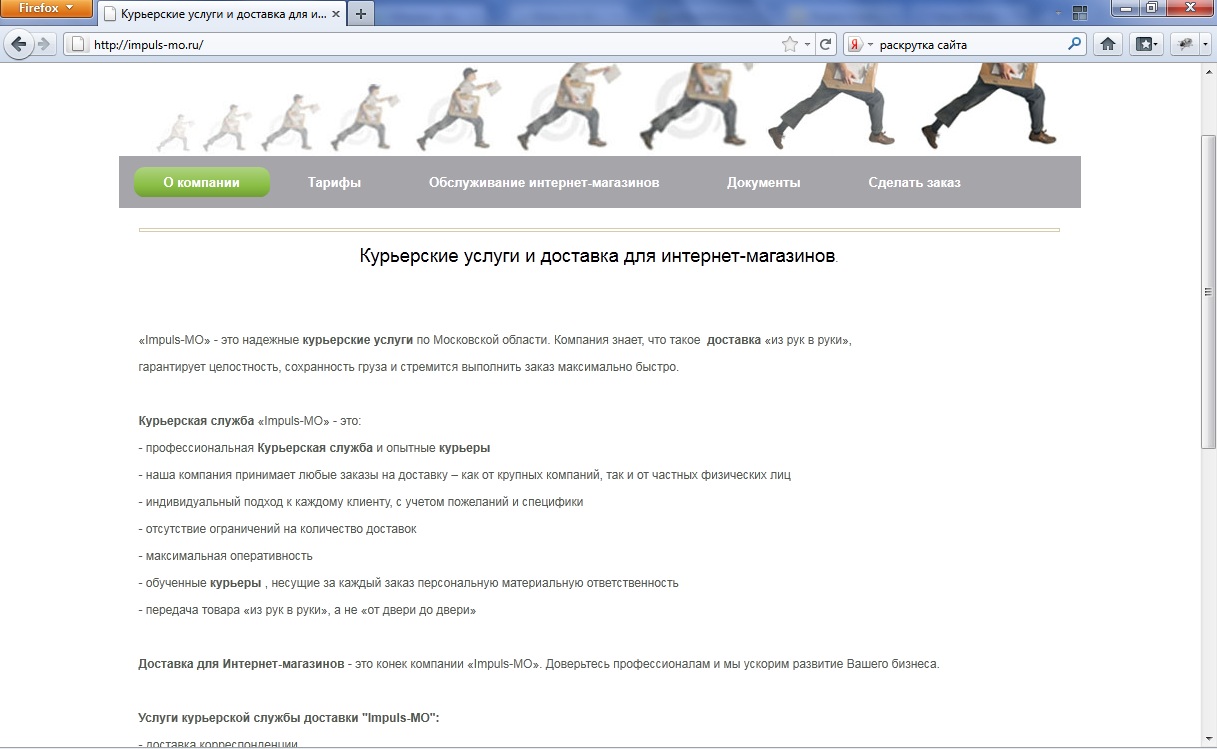
Task: Click the line отсутствие ограничений на количество доставок
Action: click(277, 528)
